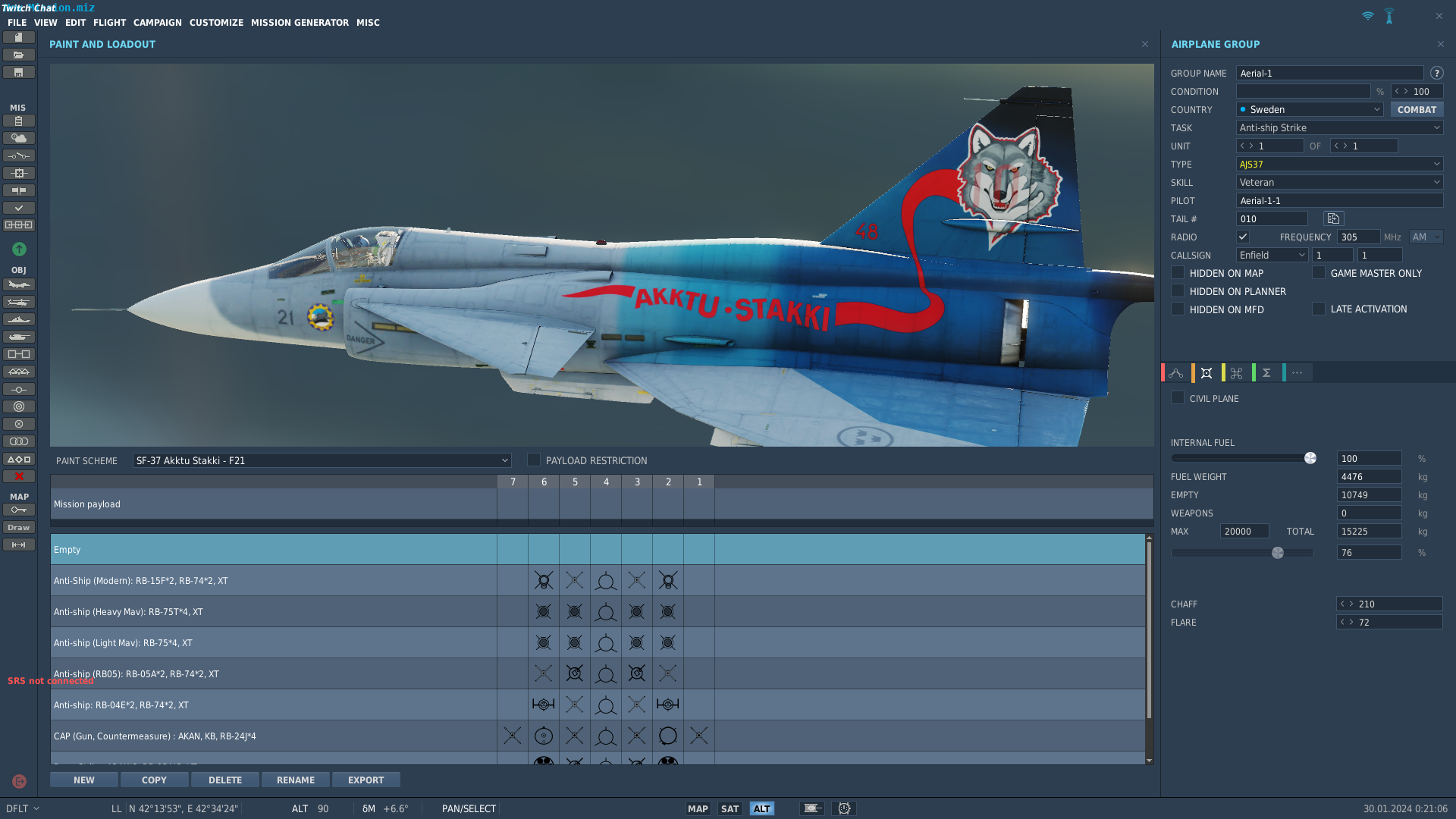This screenshot has width=1456, height=819.
Task: Open the TYPE AJS37 dropdown
Action: click(1339, 164)
